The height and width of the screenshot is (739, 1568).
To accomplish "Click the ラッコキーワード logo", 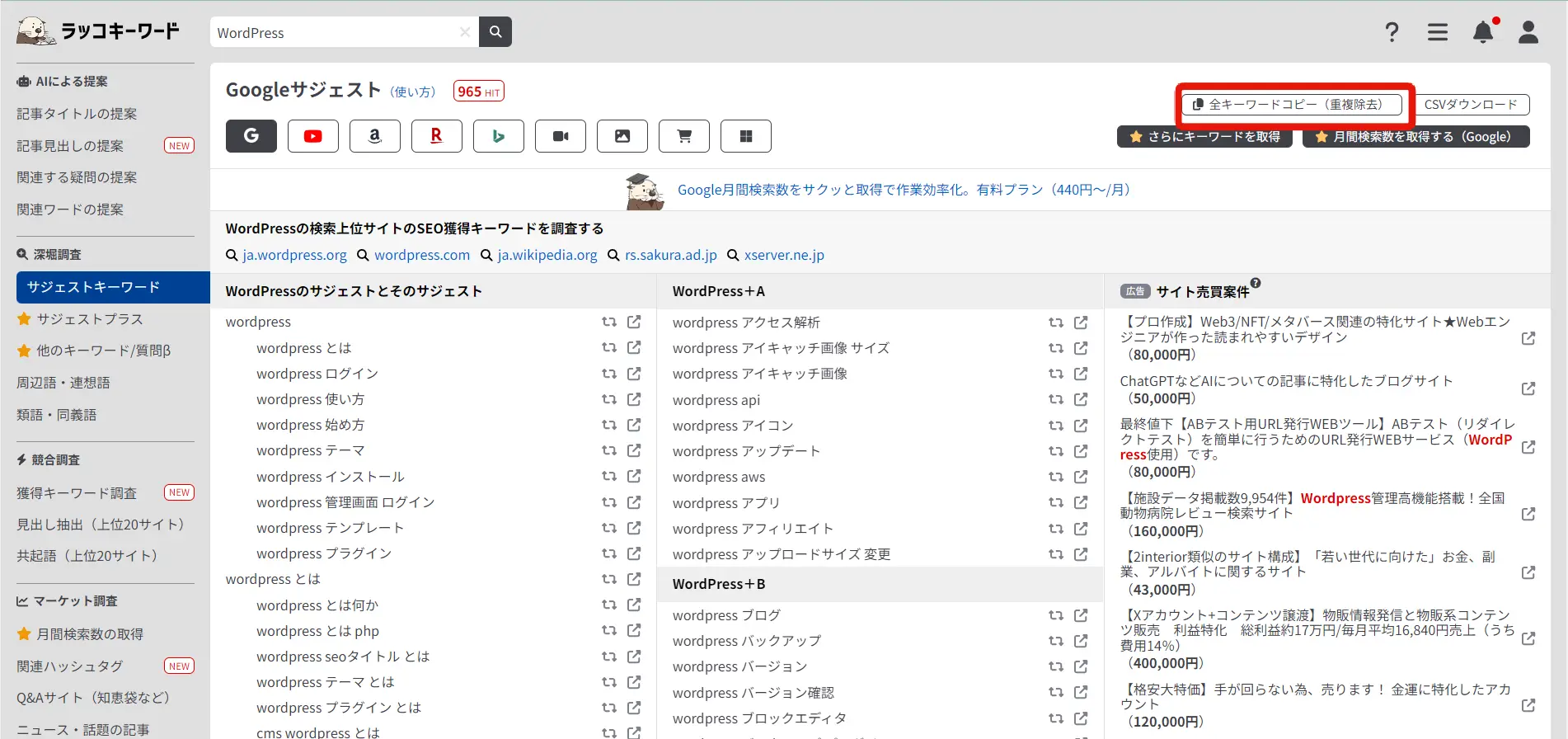I will click(98, 31).
